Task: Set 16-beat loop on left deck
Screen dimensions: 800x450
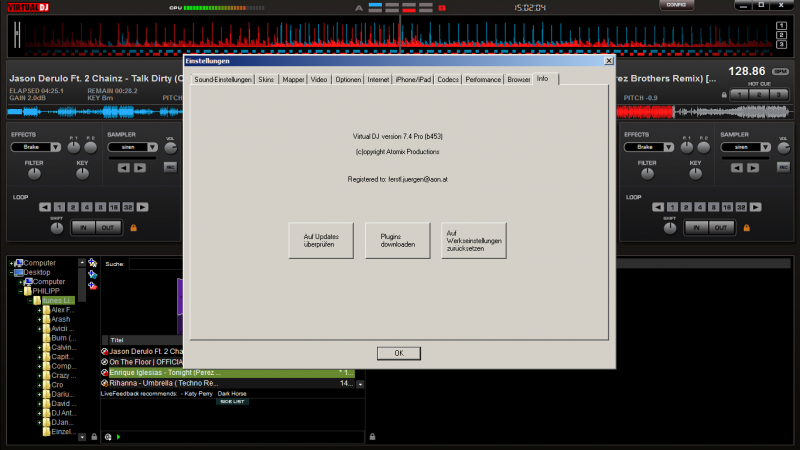Action: (114, 207)
